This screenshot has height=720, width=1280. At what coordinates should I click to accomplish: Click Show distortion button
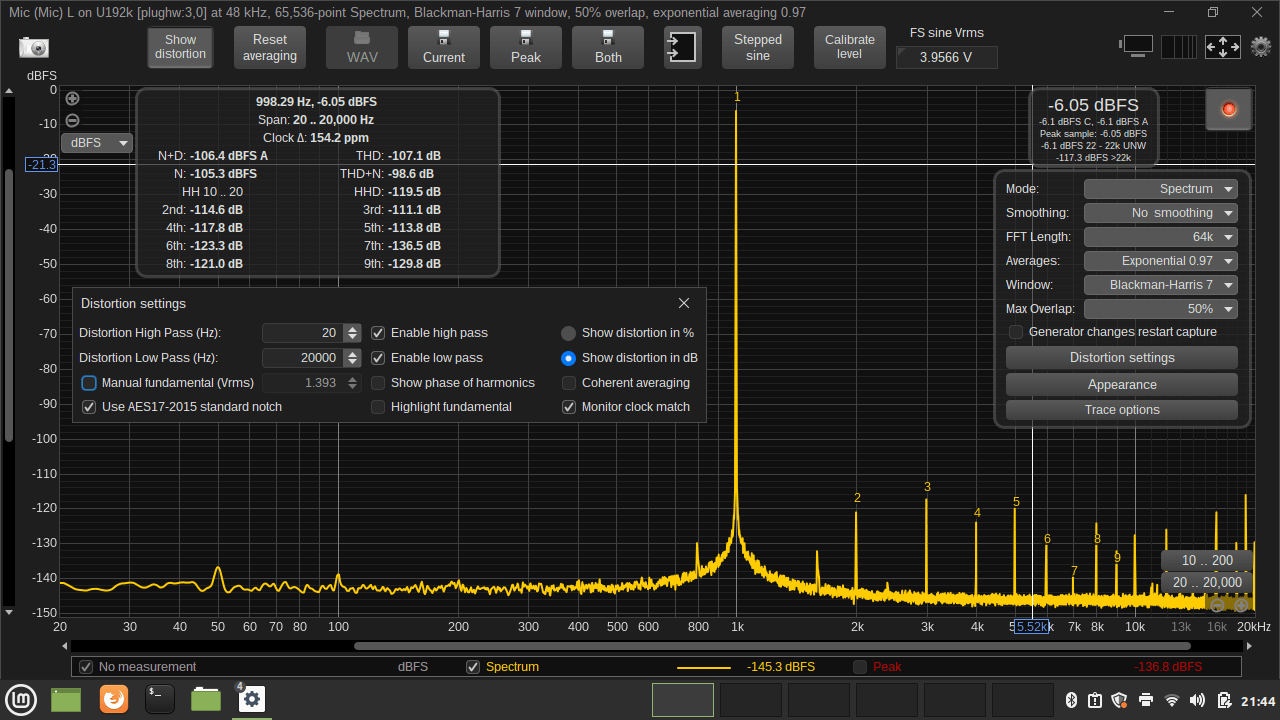[181, 47]
